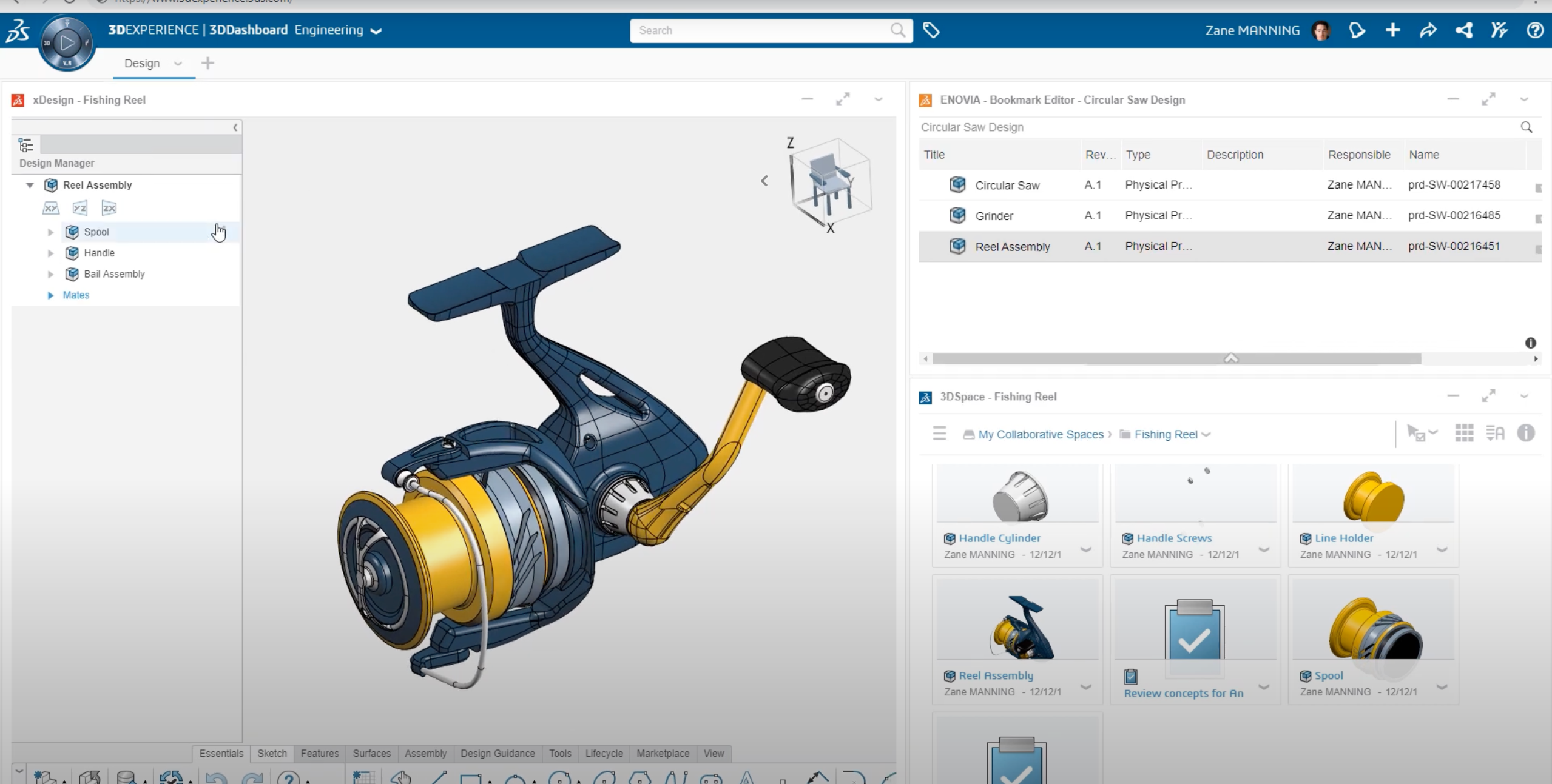Image resolution: width=1552 pixels, height=784 pixels.
Task: Click the plus Add icon in the top bar
Action: (1392, 30)
